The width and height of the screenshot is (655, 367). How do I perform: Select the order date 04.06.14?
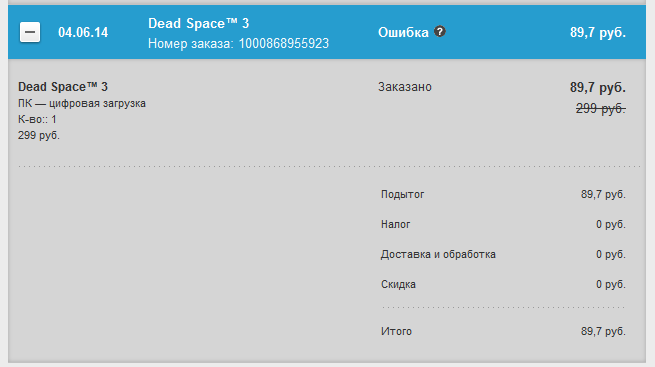[83, 33]
